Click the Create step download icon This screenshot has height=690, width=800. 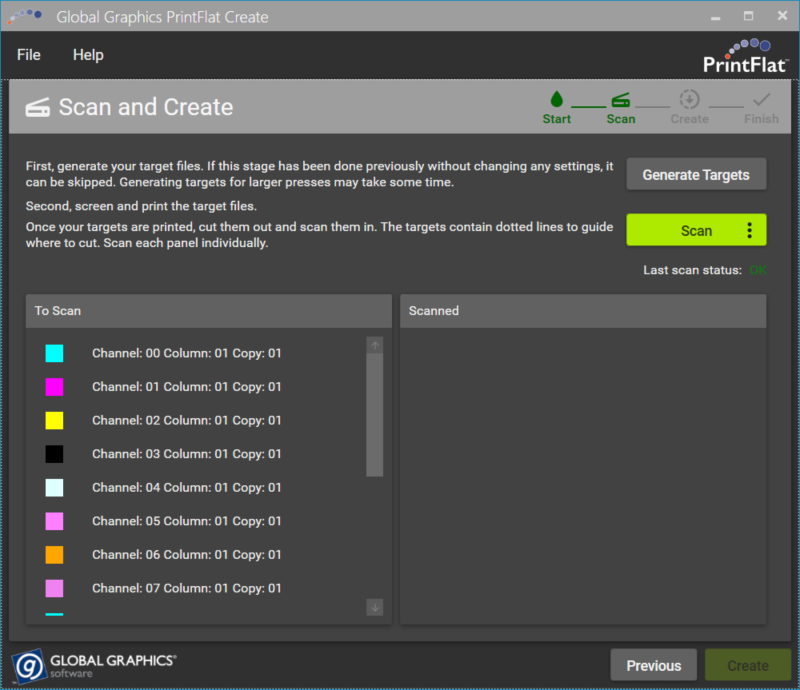(x=689, y=99)
